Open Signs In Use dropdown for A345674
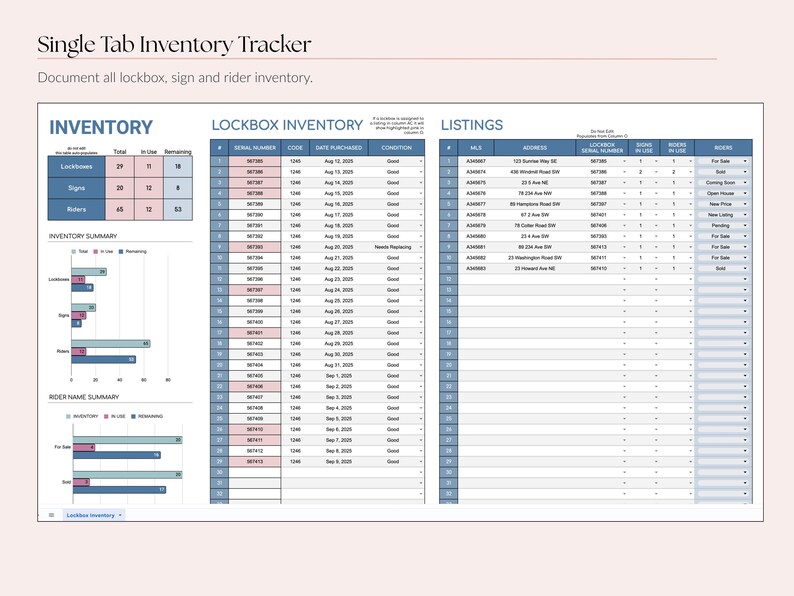Image resolution: width=794 pixels, height=596 pixels. click(656, 172)
